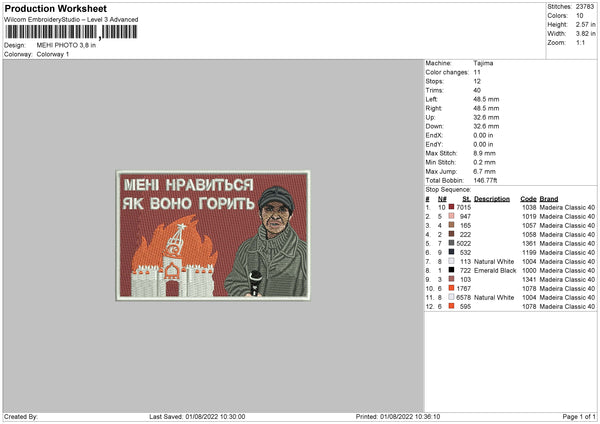This screenshot has width=600, height=424.
Task: Click the 'Last Saved' timestamp in footer
Action: click(197, 416)
